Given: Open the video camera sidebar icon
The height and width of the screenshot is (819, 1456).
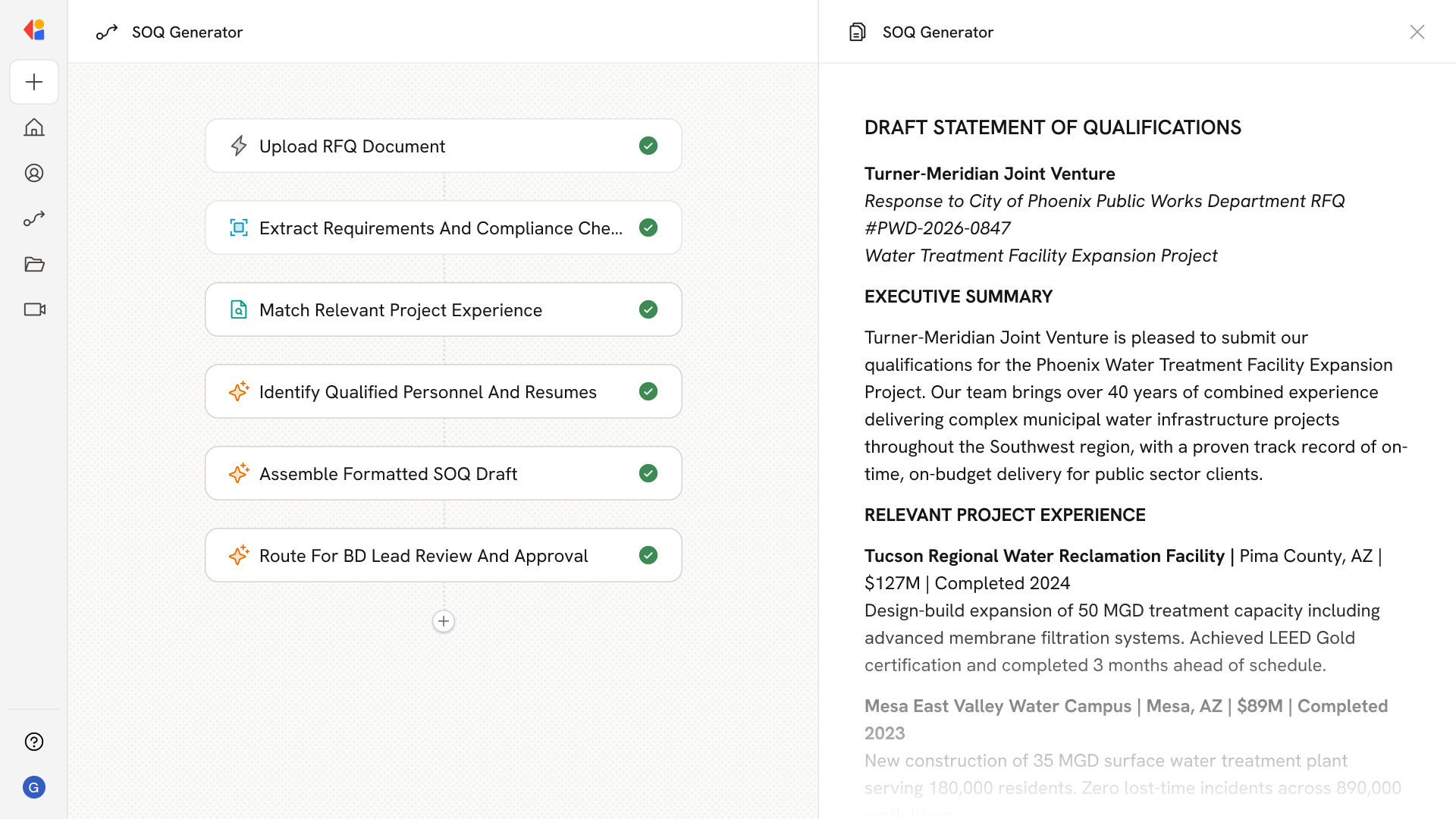Looking at the screenshot, I should (34, 309).
